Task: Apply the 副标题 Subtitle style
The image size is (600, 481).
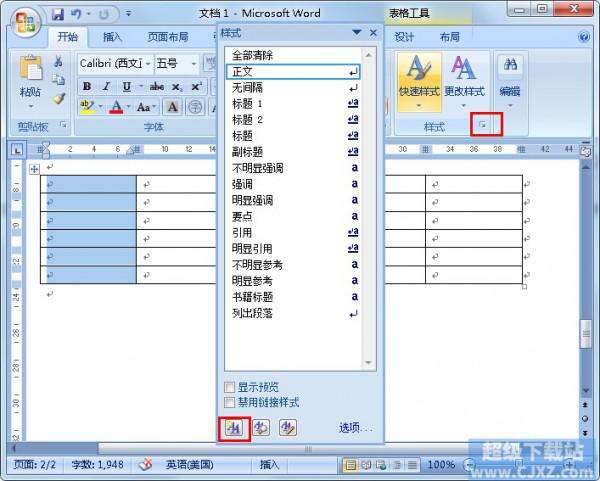Action: coord(292,152)
